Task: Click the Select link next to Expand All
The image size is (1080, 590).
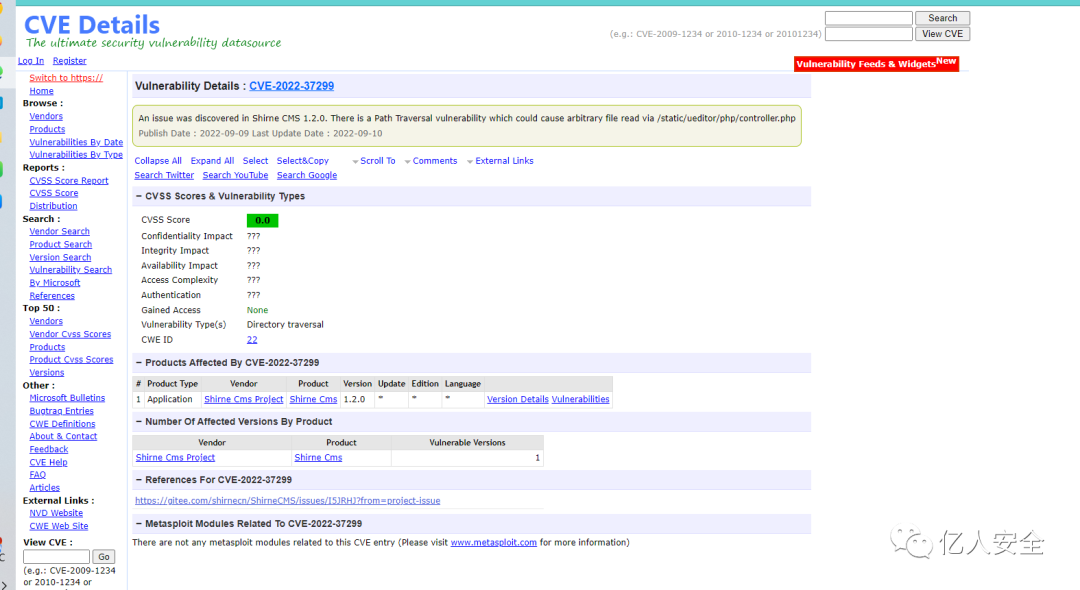Action: pyautogui.click(x=255, y=161)
